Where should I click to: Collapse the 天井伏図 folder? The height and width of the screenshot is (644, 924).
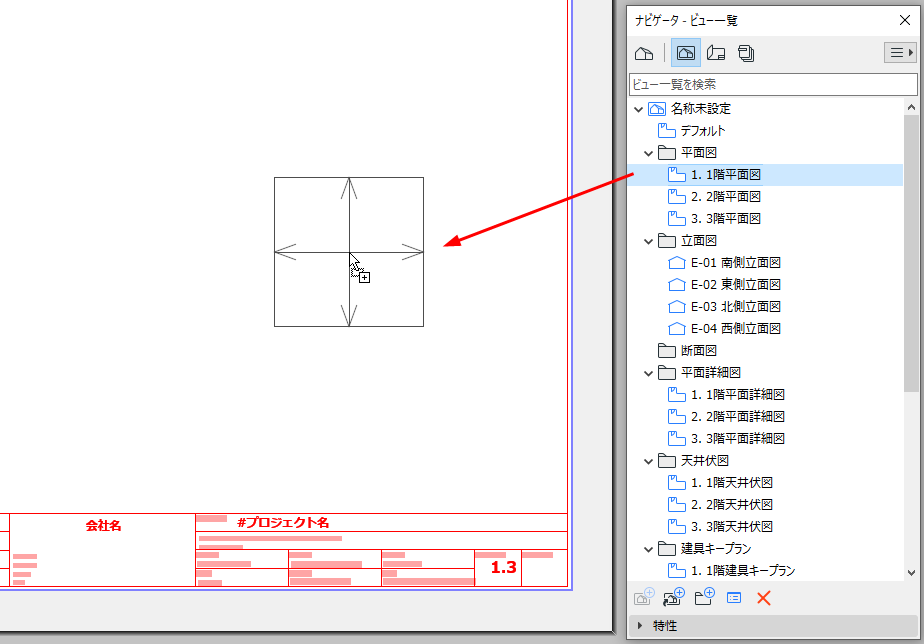tap(648, 460)
